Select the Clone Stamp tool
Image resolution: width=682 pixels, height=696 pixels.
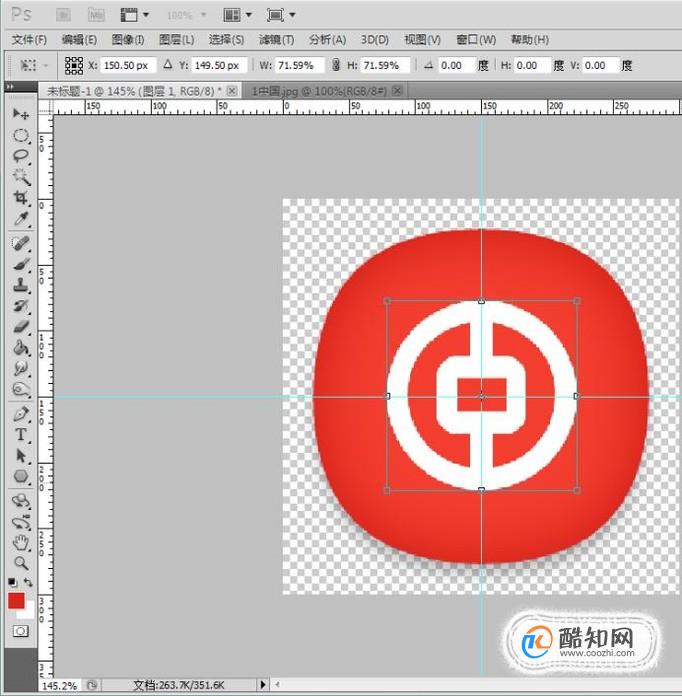20,285
